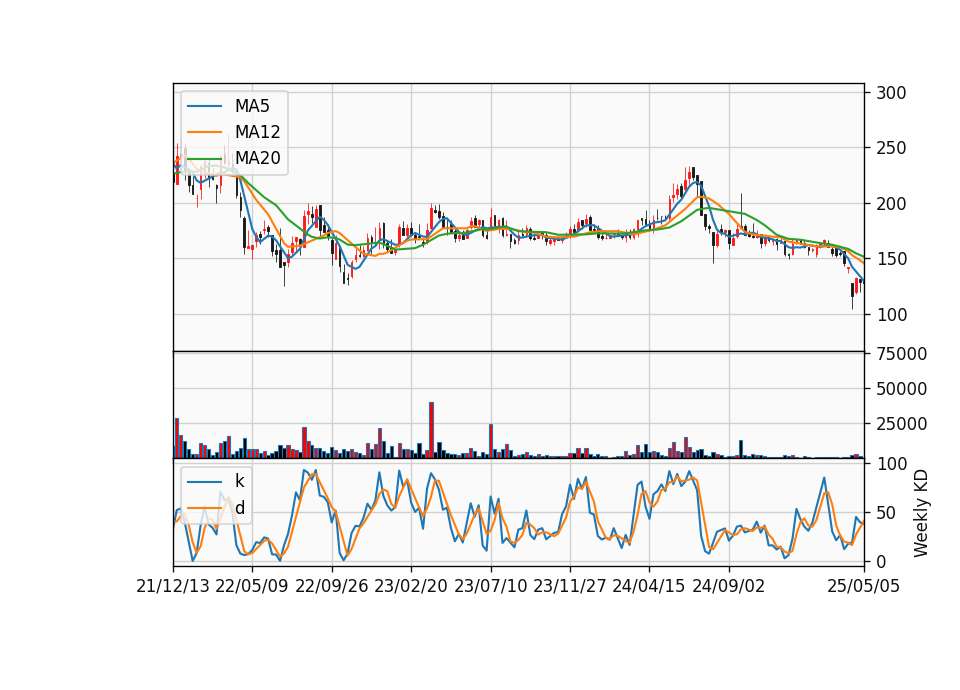
Task: Click the tall volume bar at 23/07/10
Action: [x=491, y=441]
